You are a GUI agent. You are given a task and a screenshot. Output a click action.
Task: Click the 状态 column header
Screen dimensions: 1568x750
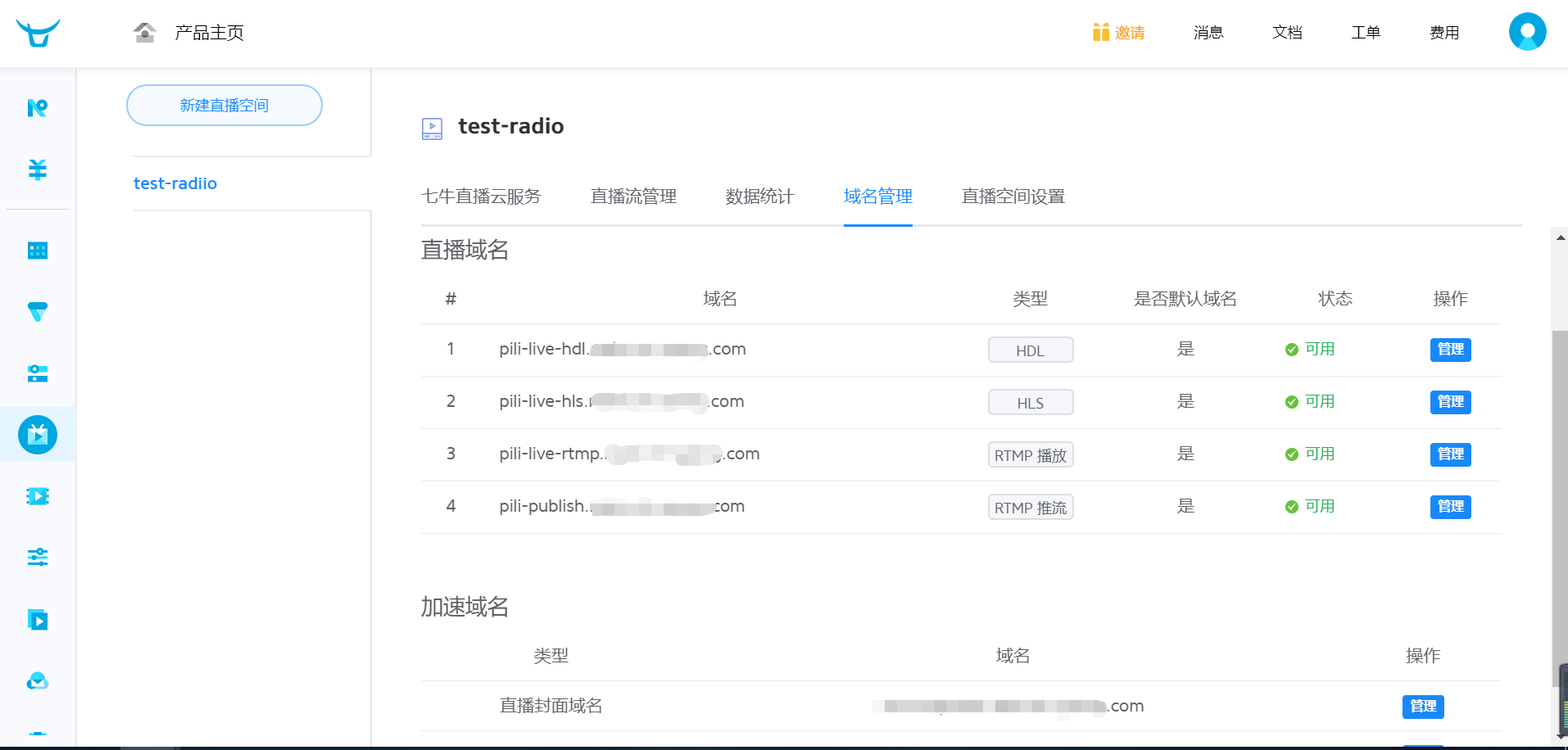pyautogui.click(x=1335, y=299)
